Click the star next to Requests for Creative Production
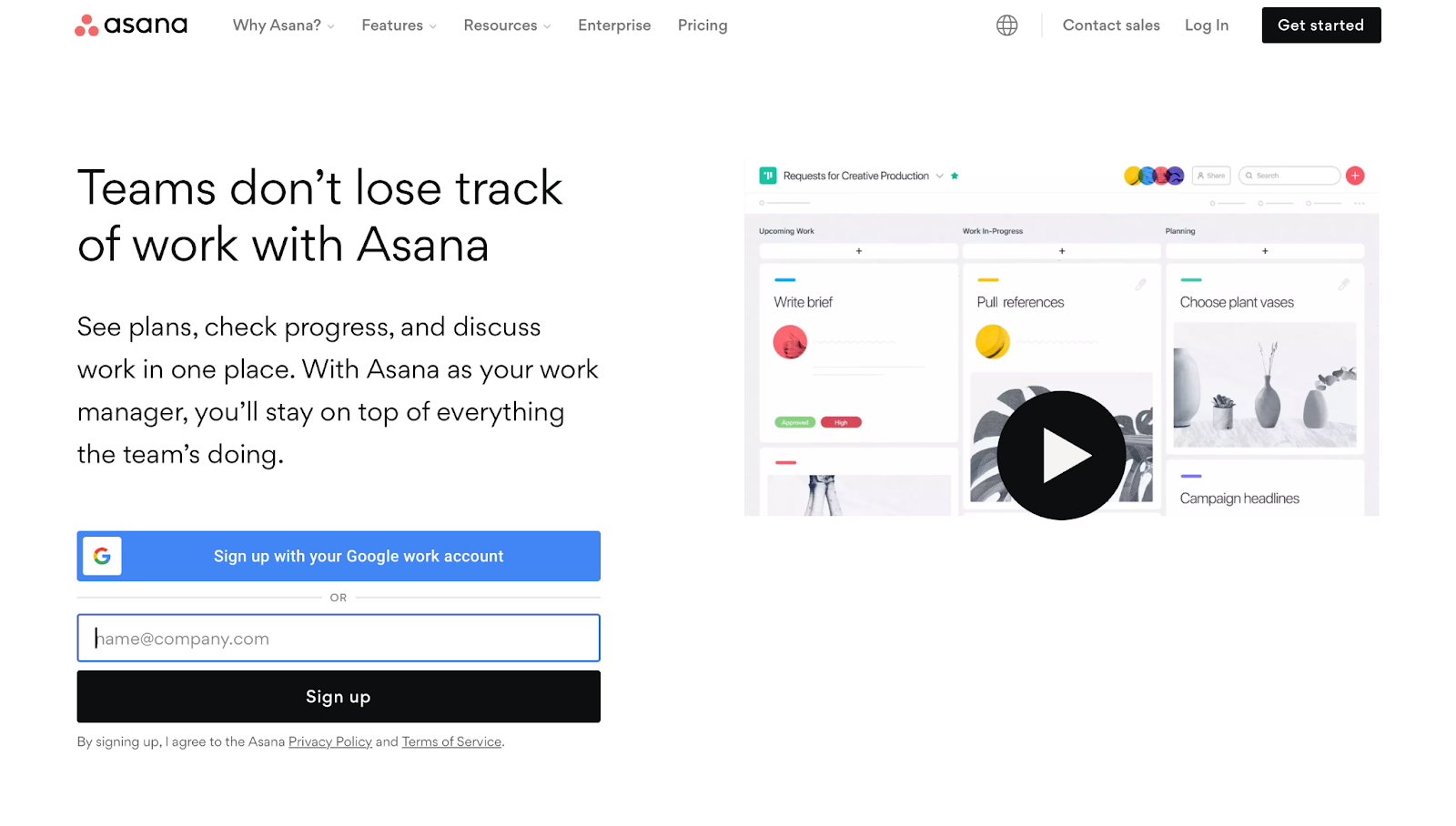 (955, 176)
